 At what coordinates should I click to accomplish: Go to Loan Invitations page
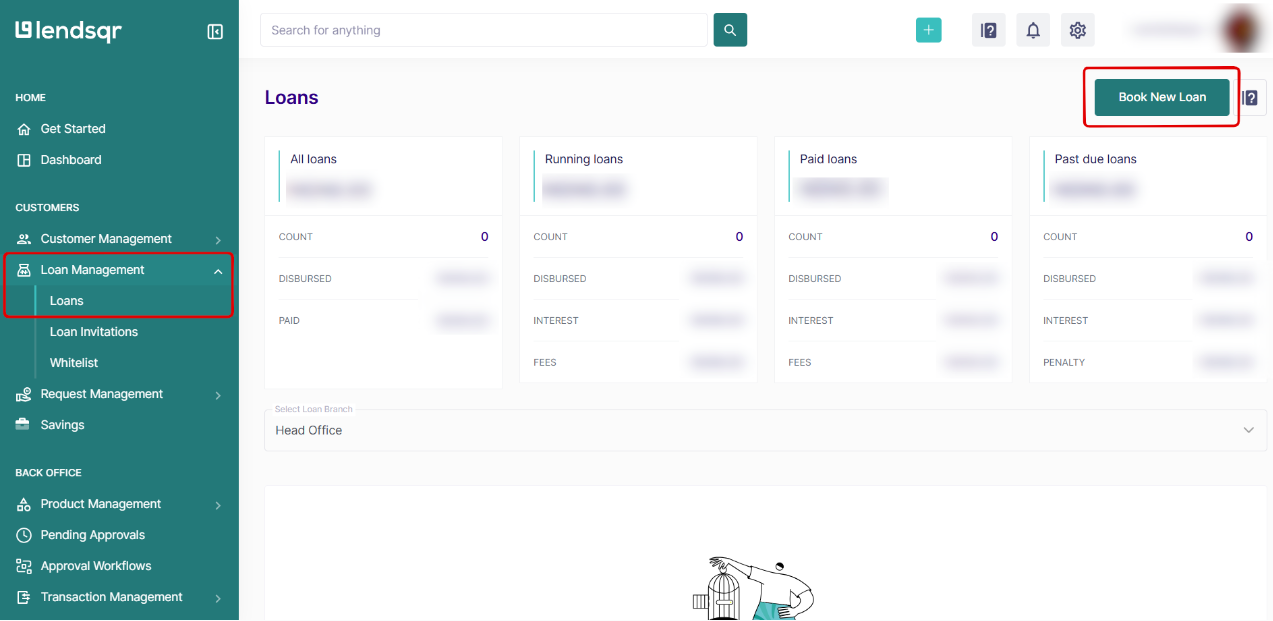(94, 332)
